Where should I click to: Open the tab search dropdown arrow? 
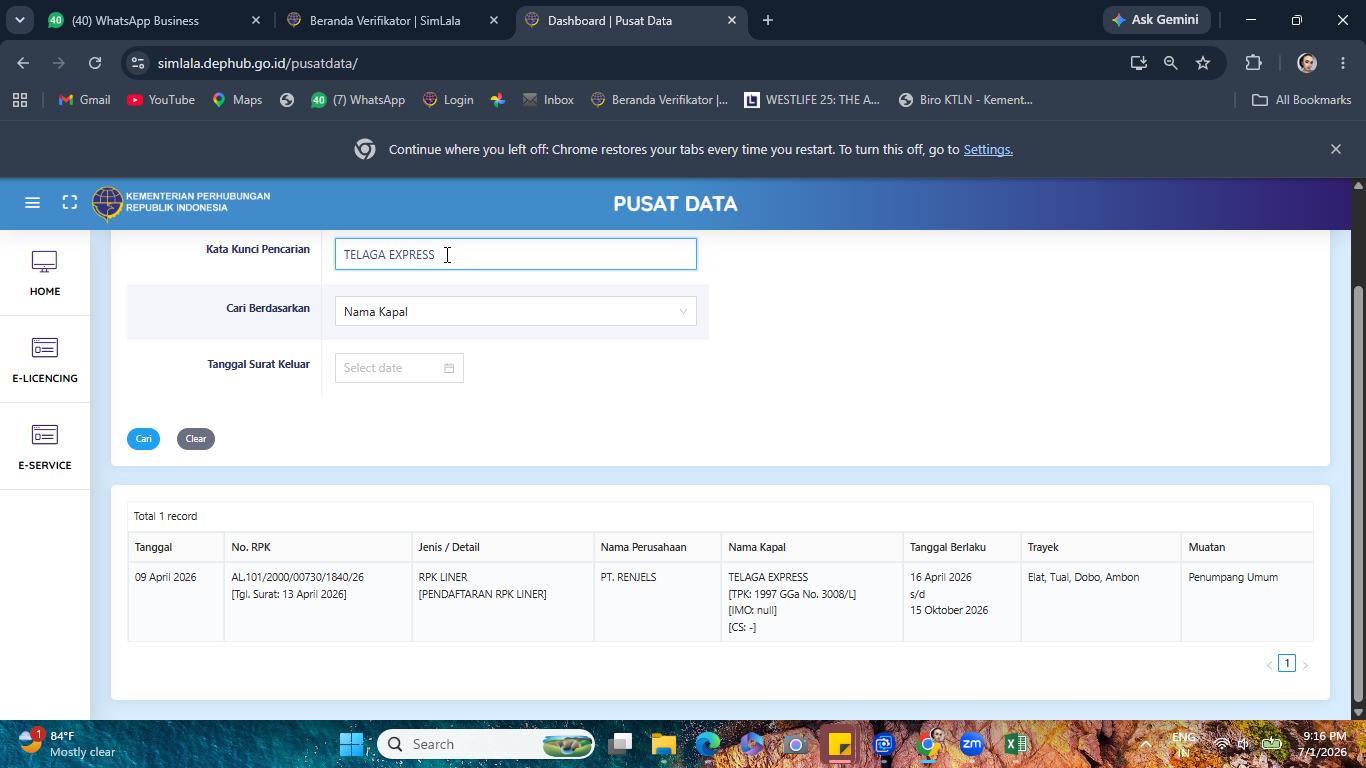point(19,20)
